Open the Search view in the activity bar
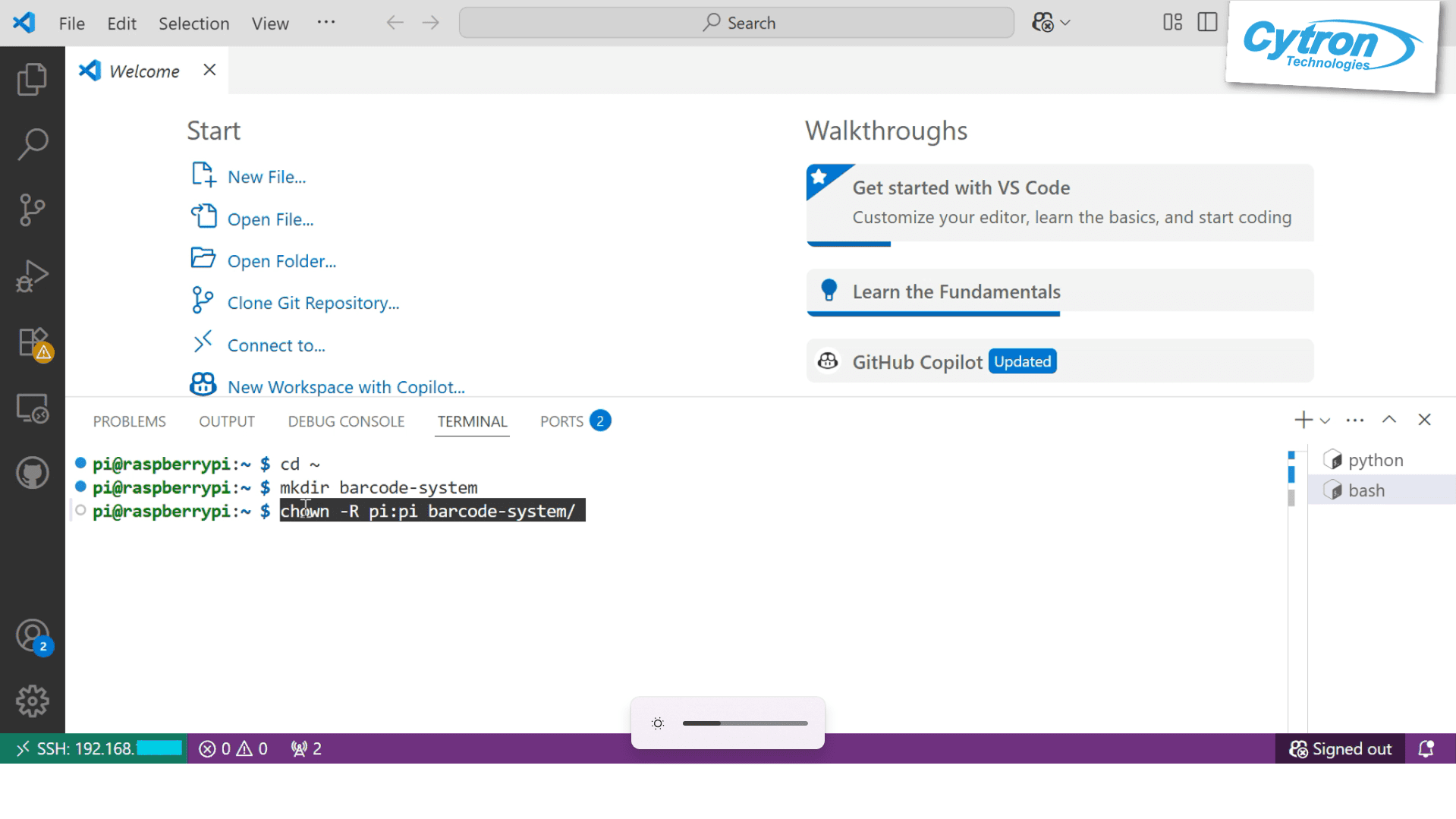The image size is (1456, 819). point(32,143)
